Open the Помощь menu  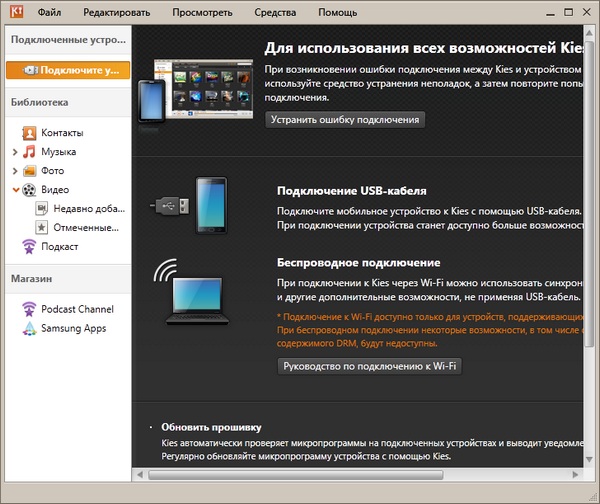point(337,13)
